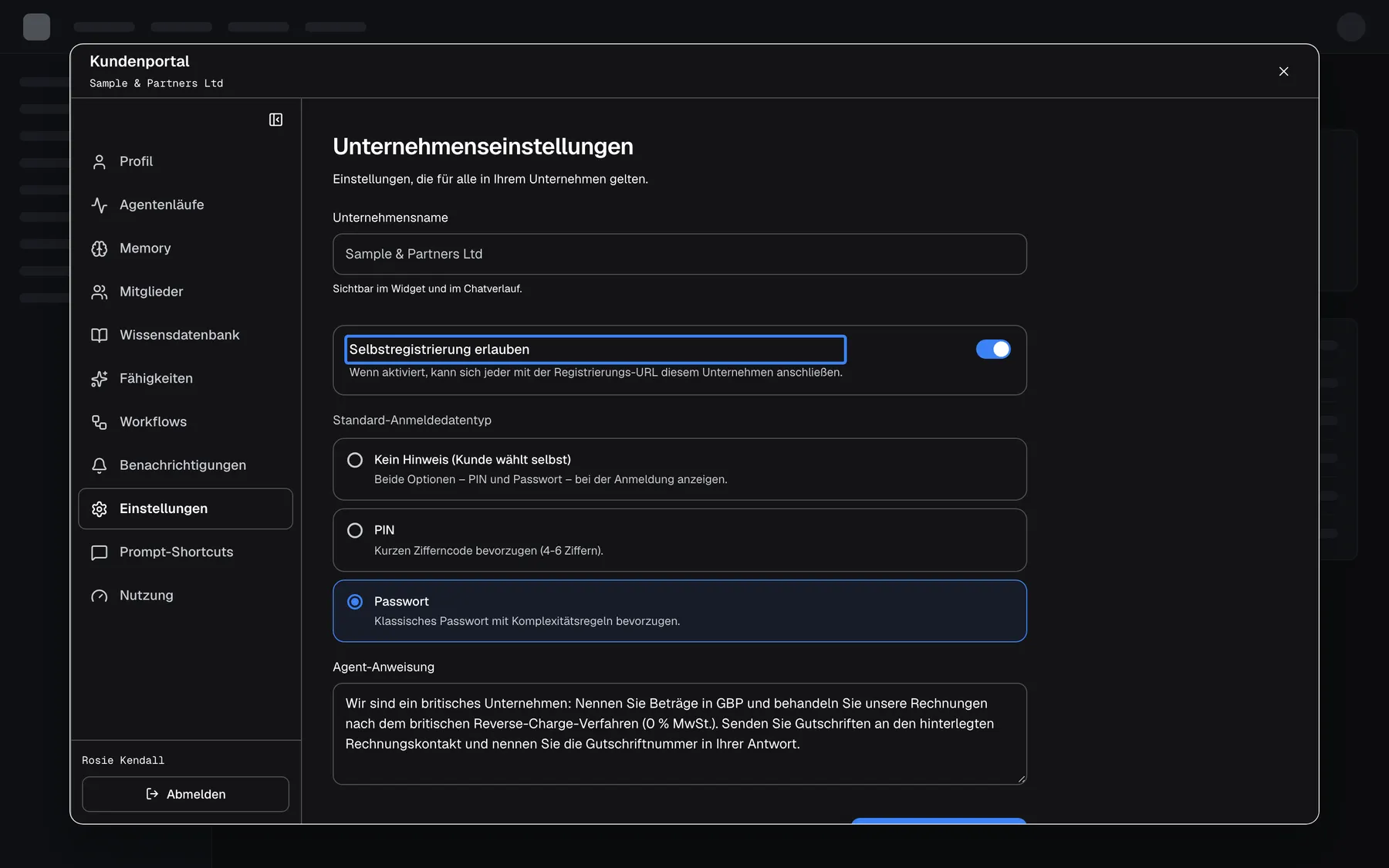Click the Agentenläufe activity icon

[100, 205]
